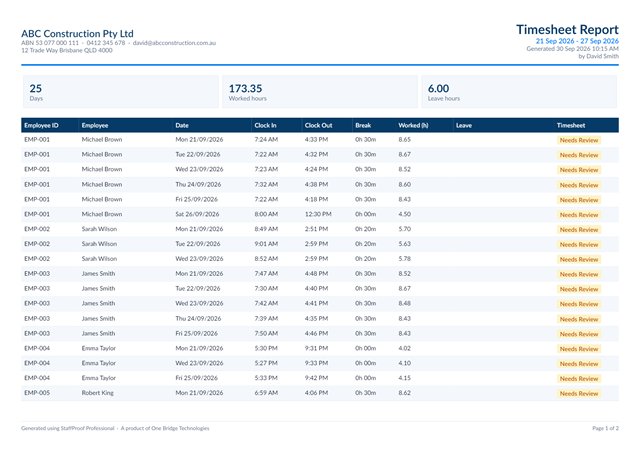Click the 8:00 AM clock in cell

click(266, 214)
